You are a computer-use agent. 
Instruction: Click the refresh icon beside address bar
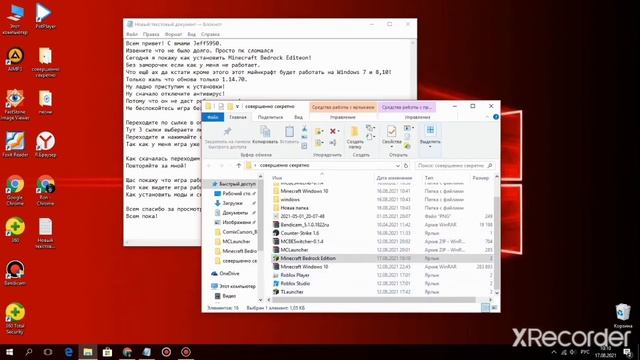[x=406, y=166]
